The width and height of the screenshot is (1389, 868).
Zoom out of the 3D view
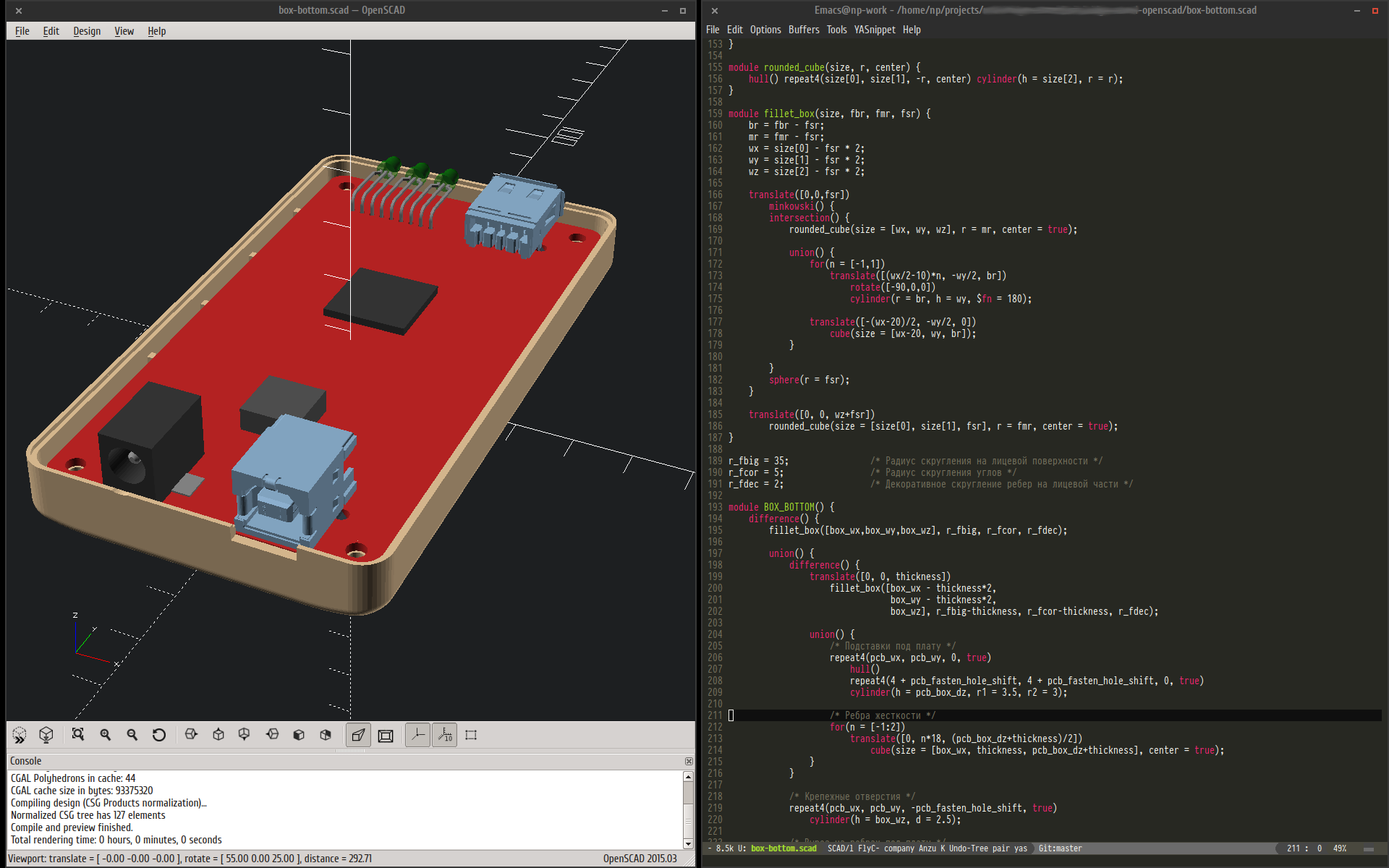pos(132,735)
